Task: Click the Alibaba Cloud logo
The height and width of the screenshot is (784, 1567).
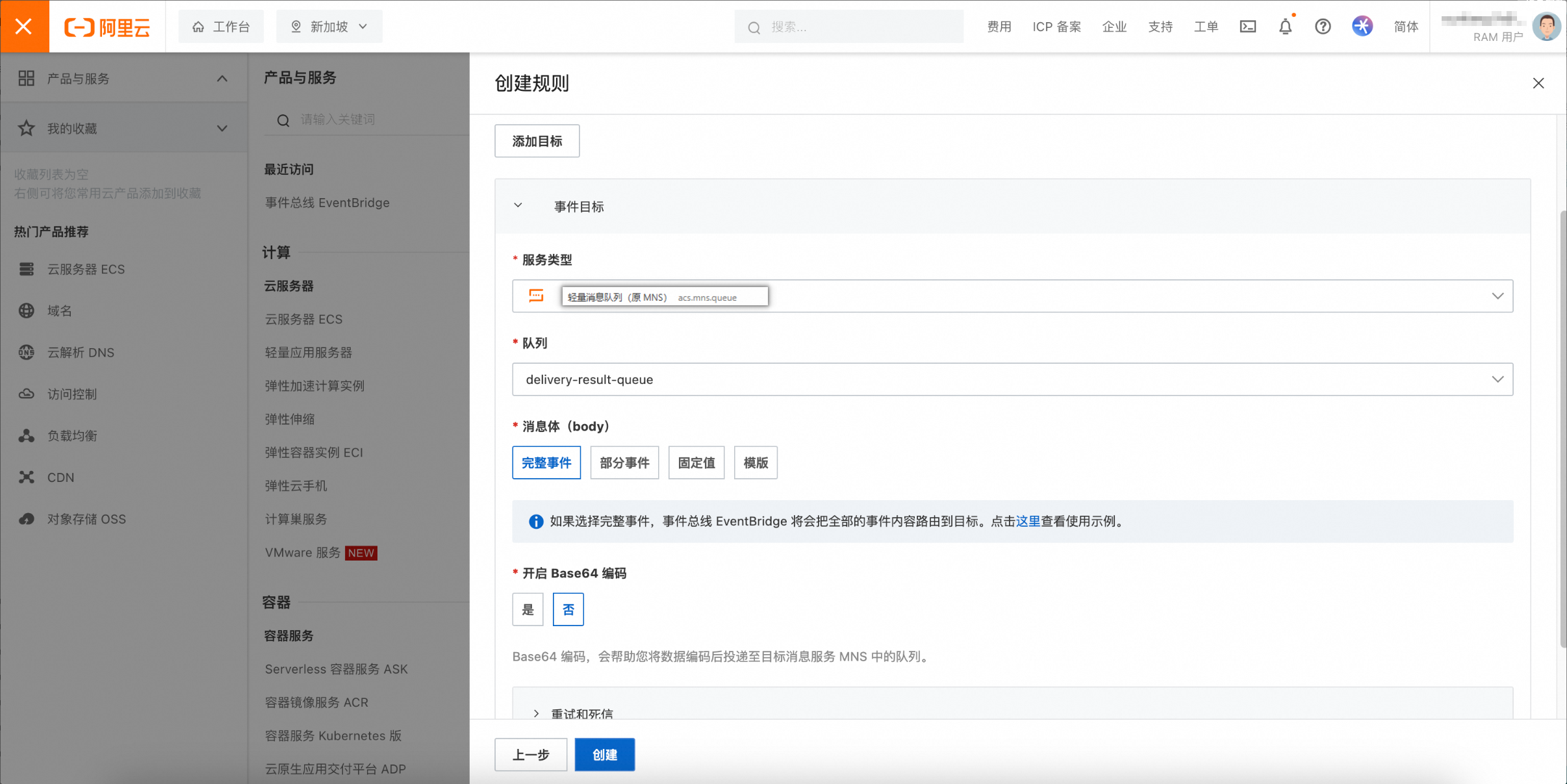Action: [x=107, y=27]
